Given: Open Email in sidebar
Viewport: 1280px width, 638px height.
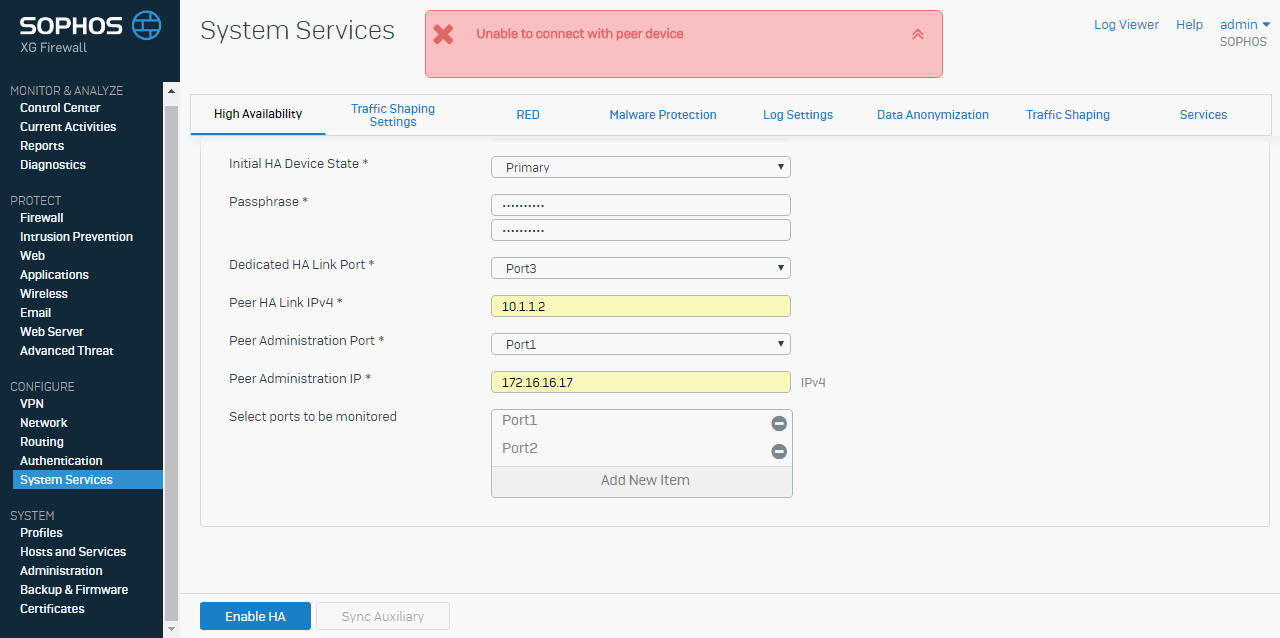Looking at the screenshot, I should pyautogui.click(x=35, y=313).
